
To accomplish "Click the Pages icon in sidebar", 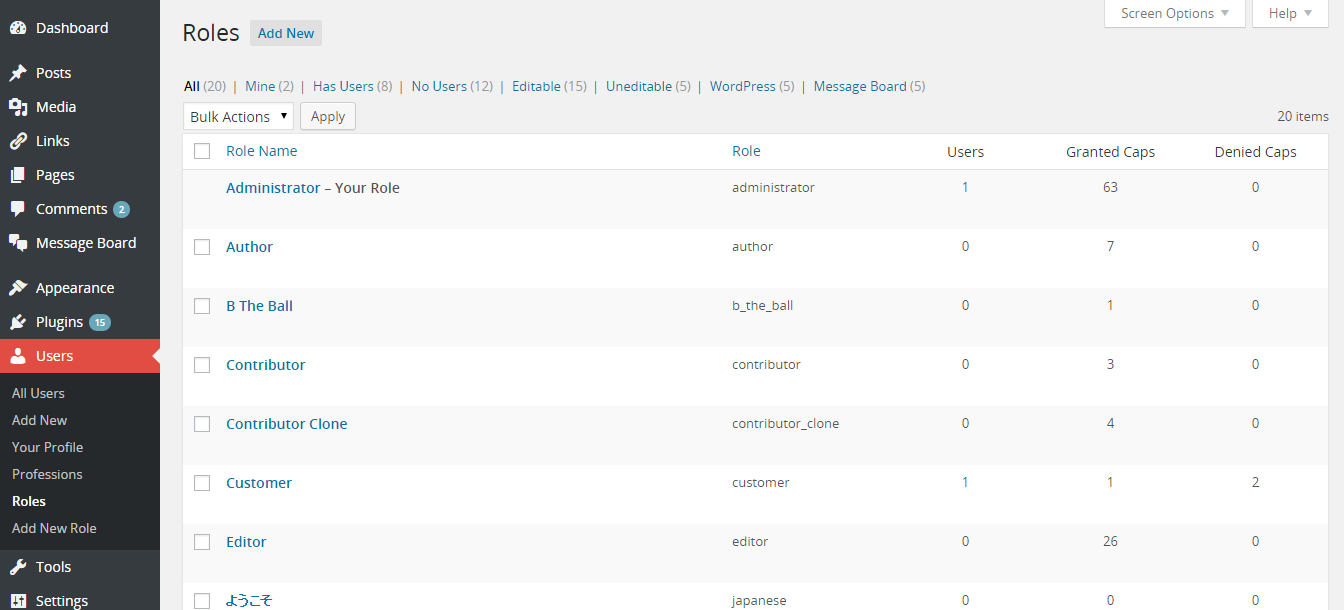I will tap(18, 175).
